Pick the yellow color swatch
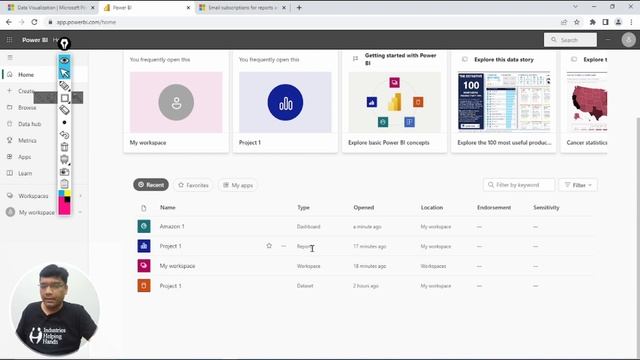This screenshot has width=640, height=360. point(67,193)
